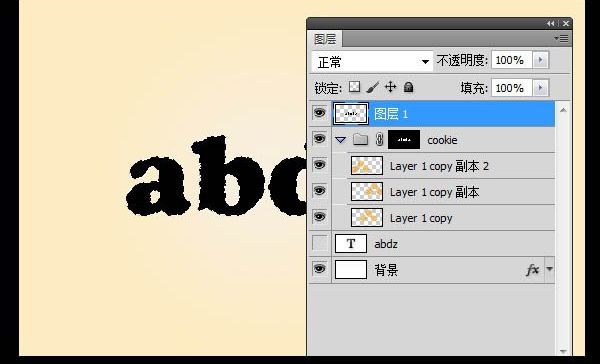Expand effects arrow on 背景 layer
The image size is (600, 364).
(x=549, y=269)
